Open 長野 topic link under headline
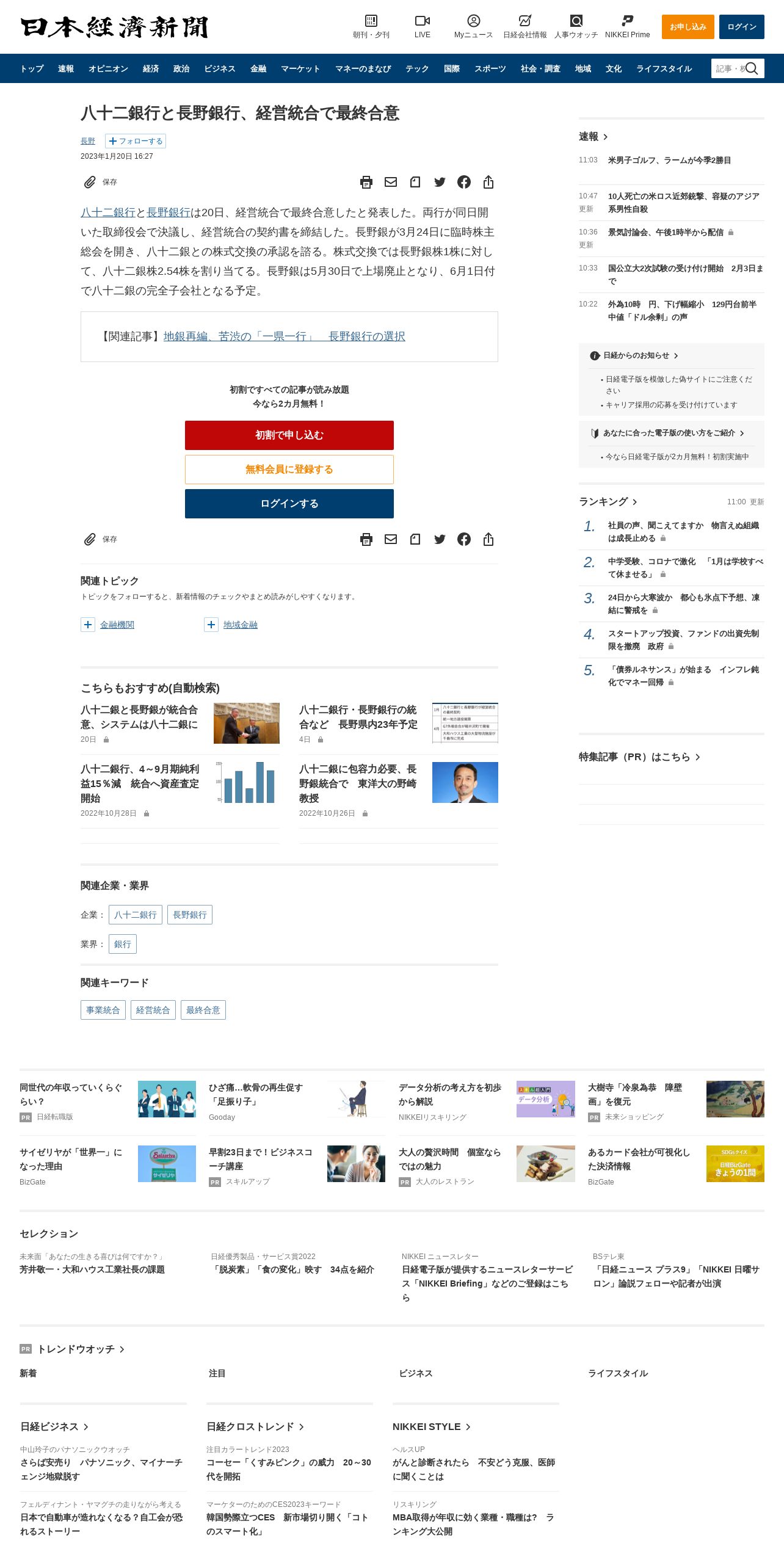784x1568 pixels. pos(88,141)
